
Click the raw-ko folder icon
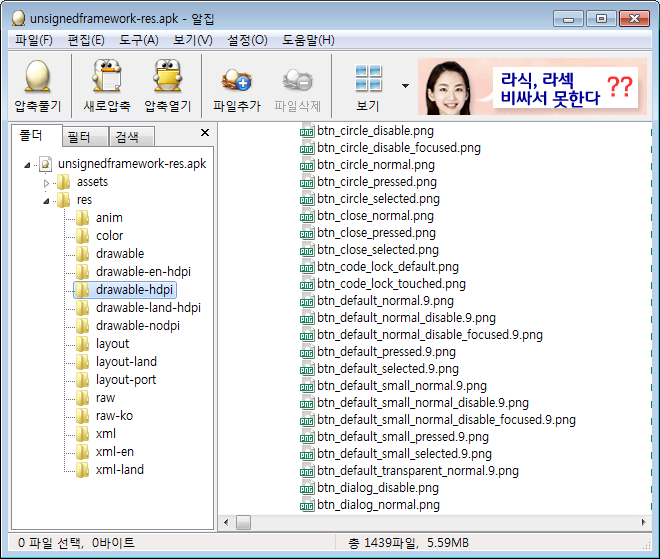[82, 416]
